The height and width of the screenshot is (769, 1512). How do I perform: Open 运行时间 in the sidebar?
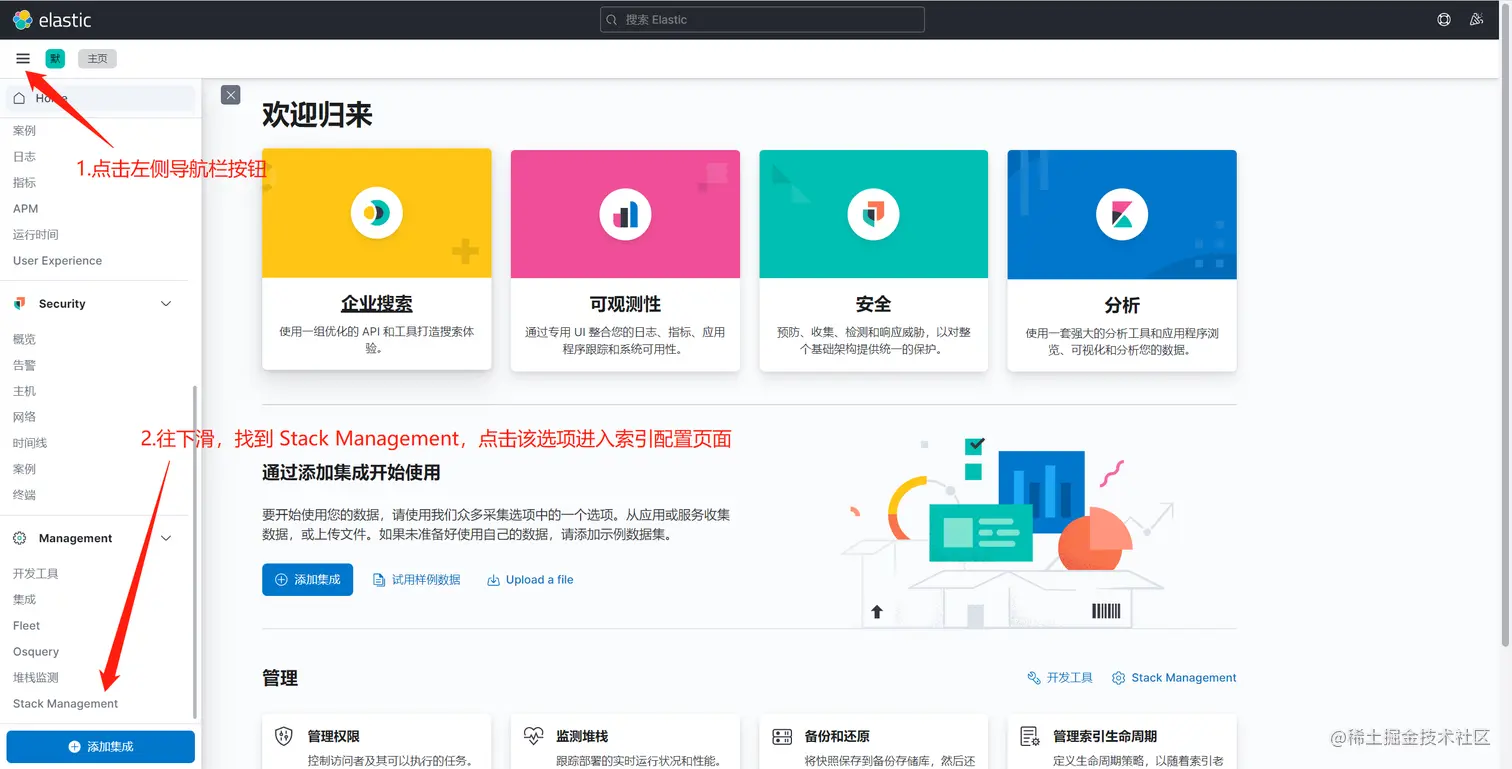click(x=36, y=235)
